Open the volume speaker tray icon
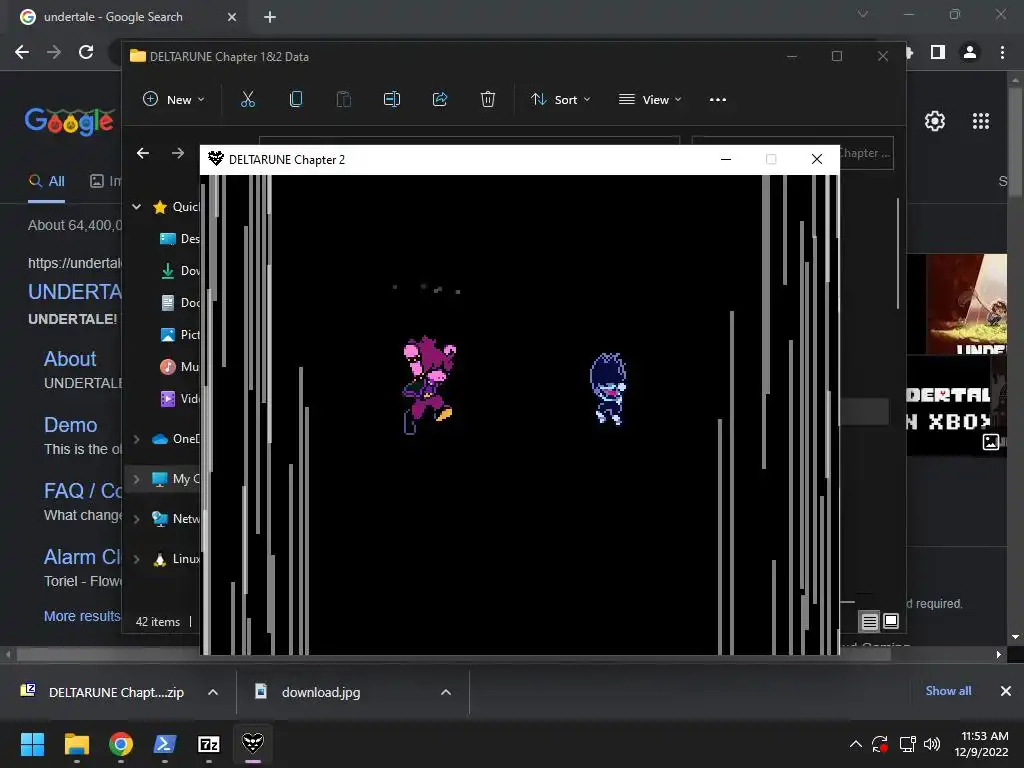 (932, 744)
